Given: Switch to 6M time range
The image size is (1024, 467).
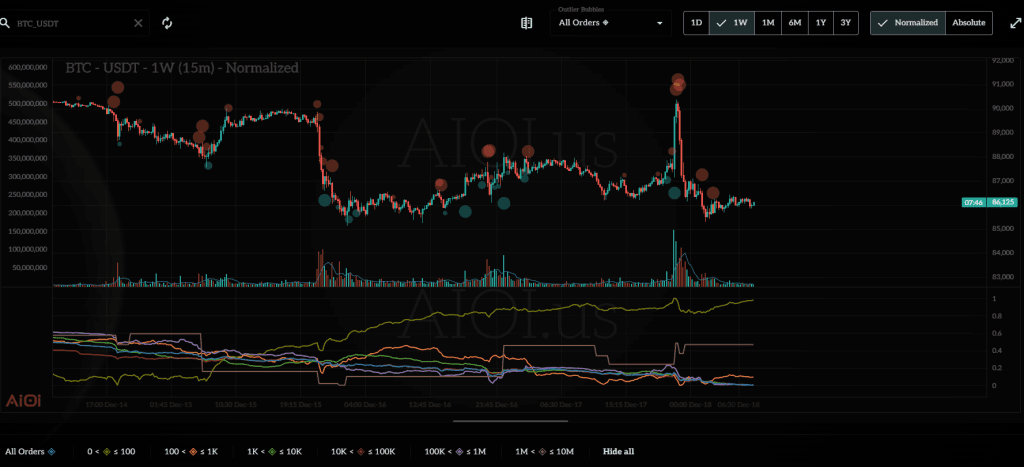Looking at the screenshot, I should (794, 22).
